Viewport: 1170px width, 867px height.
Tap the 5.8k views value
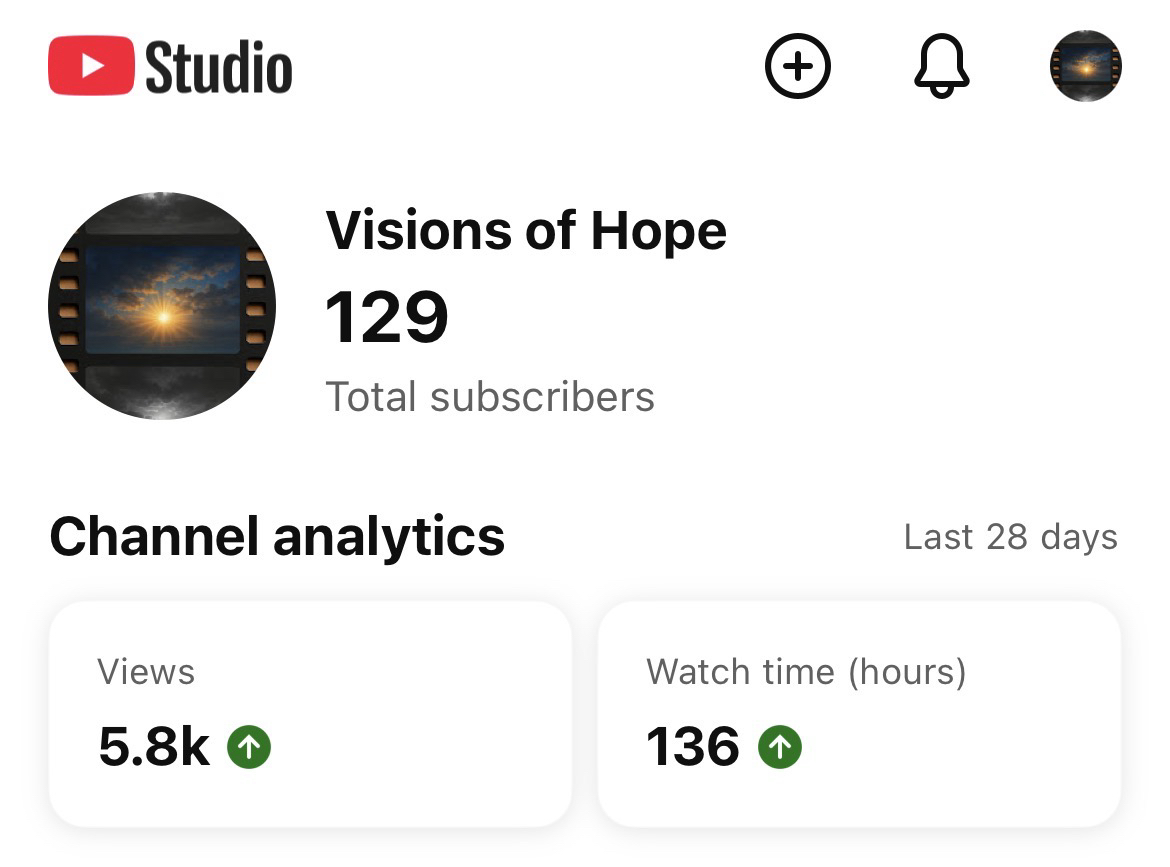[x=154, y=747]
